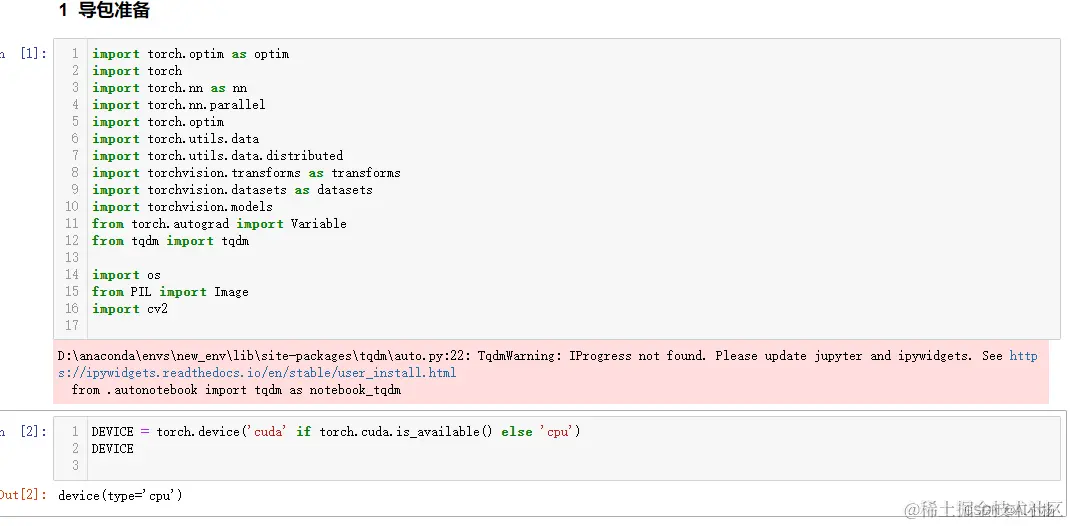Click line 'from tqdm import tqdm'
The width and height of the screenshot is (1070, 526).
click(171, 241)
